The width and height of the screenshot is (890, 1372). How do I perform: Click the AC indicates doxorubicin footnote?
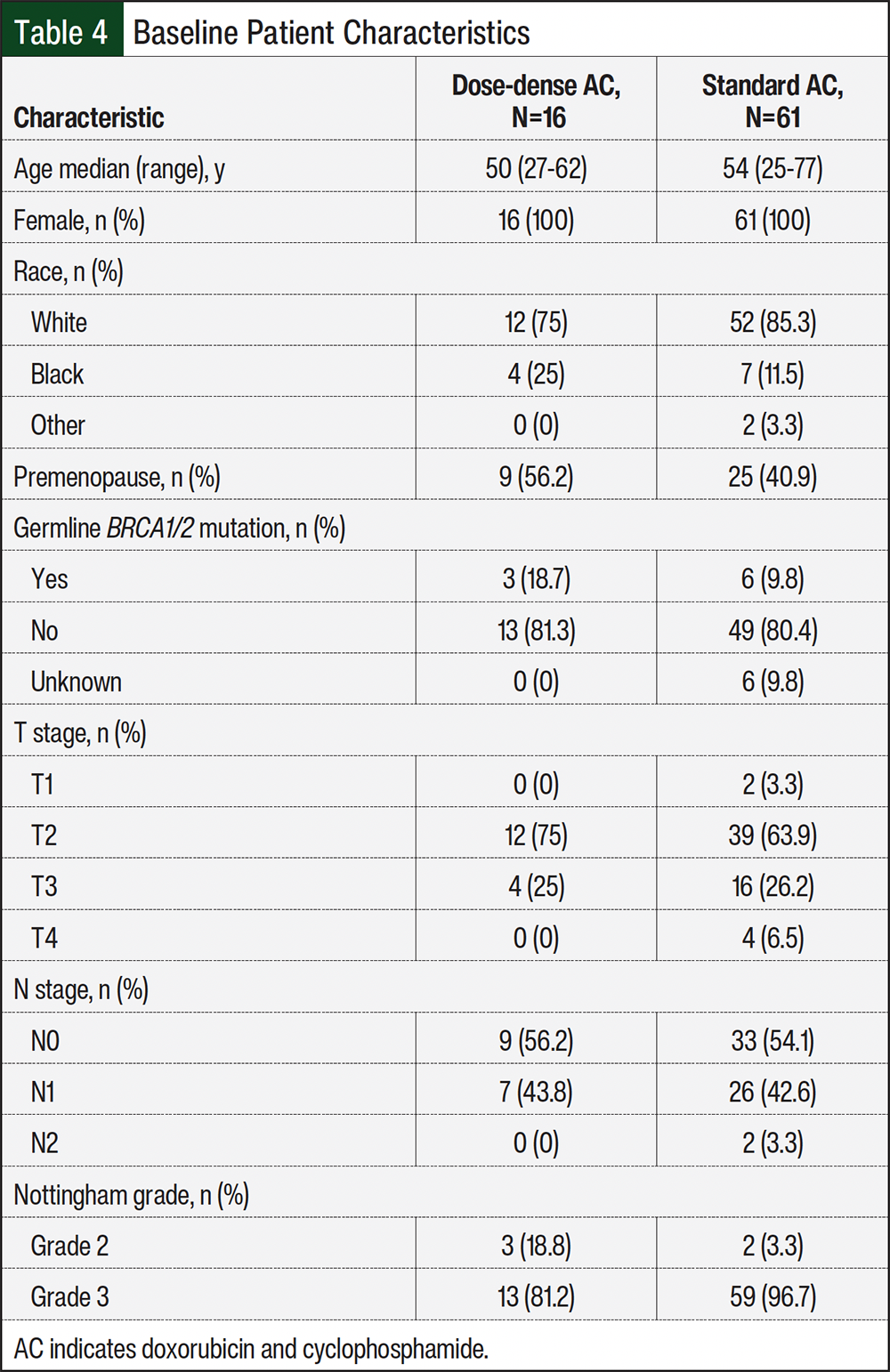[251, 1349]
